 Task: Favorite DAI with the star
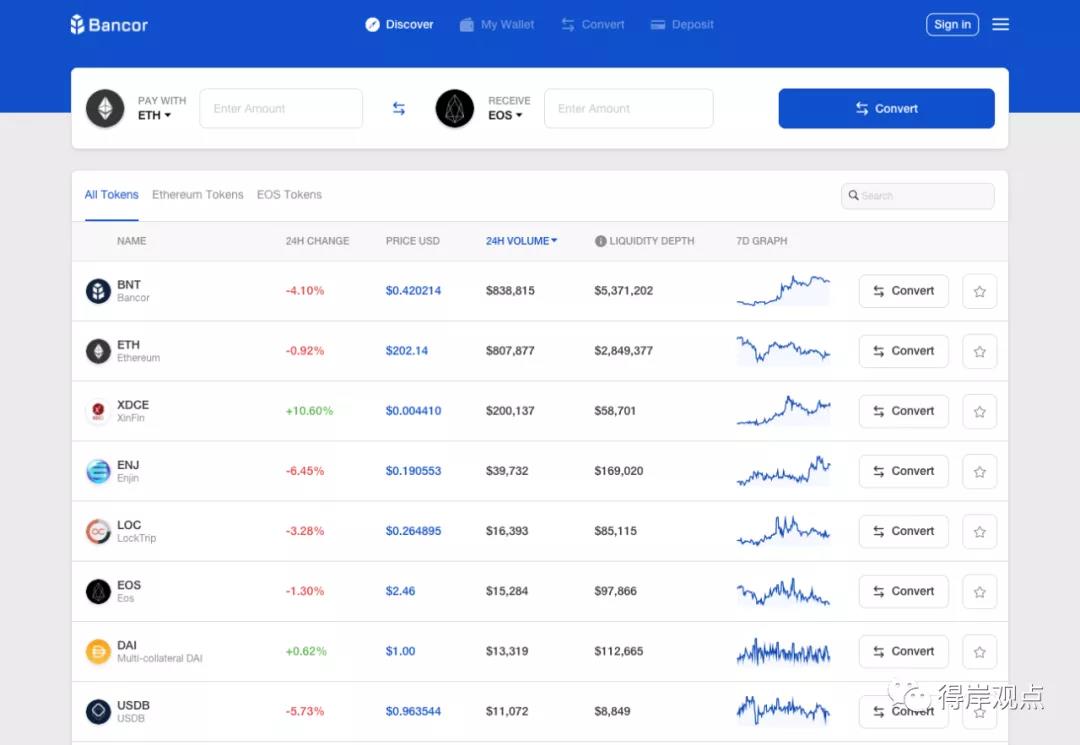[x=979, y=652]
